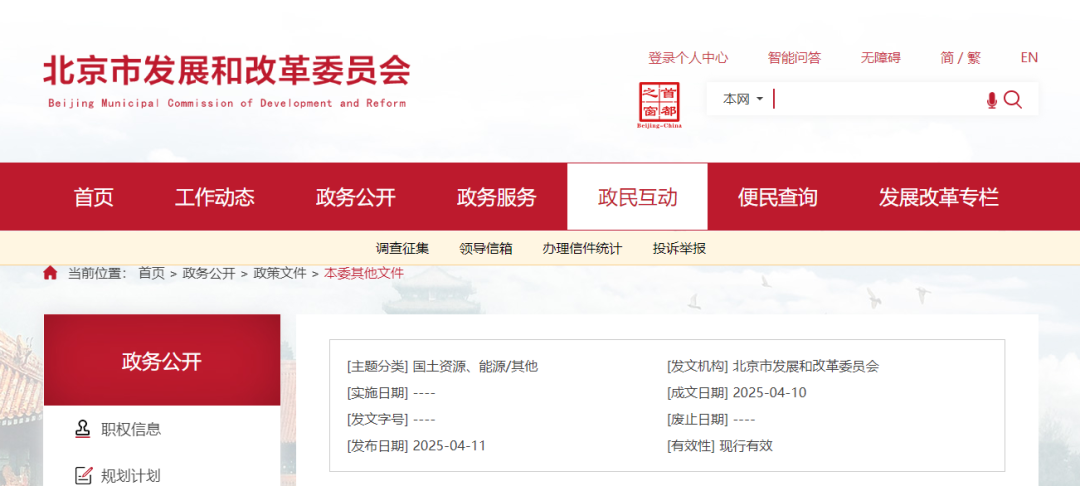1080x486 pixels.
Task: Click the English subtitle Beijing Municipal Commission text
Action: click(x=227, y=103)
